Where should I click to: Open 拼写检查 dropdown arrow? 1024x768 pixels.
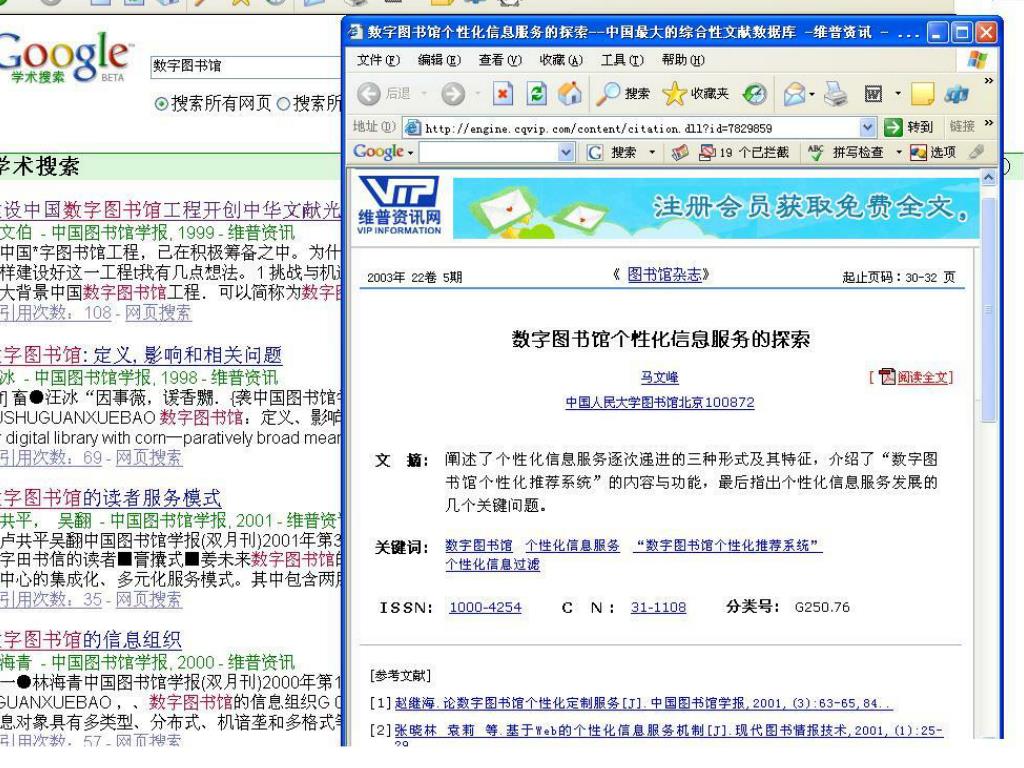(x=899, y=152)
